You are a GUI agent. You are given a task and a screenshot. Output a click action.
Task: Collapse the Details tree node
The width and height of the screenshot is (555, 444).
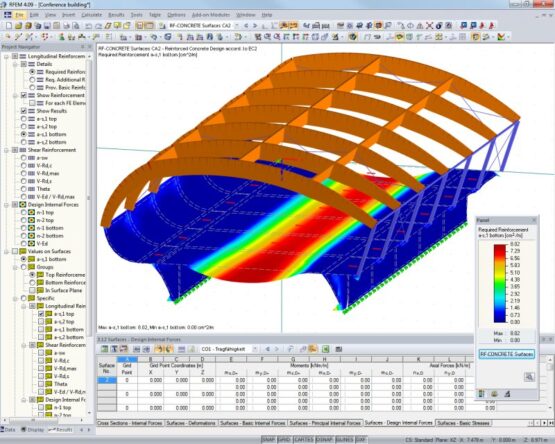15,64
